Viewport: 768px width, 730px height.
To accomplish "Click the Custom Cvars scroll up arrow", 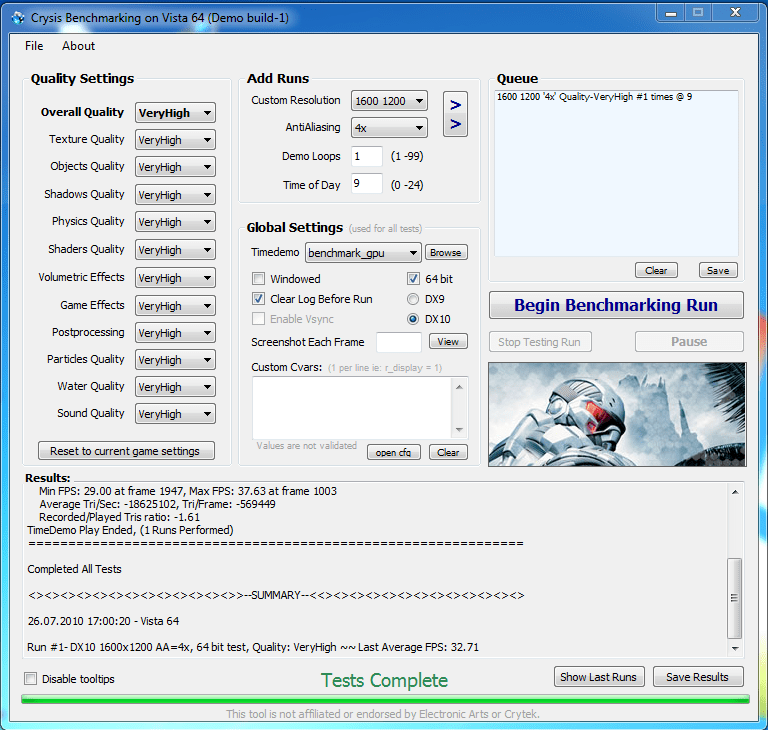I will click(x=459, y=387).
